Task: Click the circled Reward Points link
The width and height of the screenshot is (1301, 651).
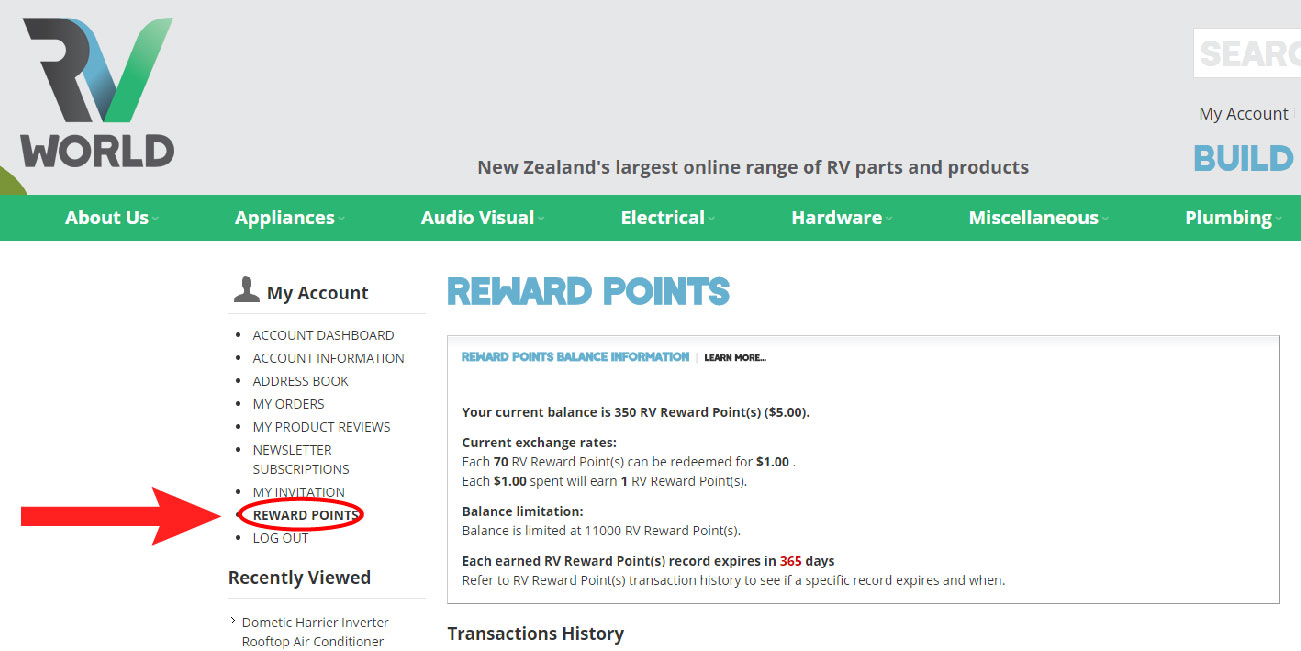Action: point(304,515)
